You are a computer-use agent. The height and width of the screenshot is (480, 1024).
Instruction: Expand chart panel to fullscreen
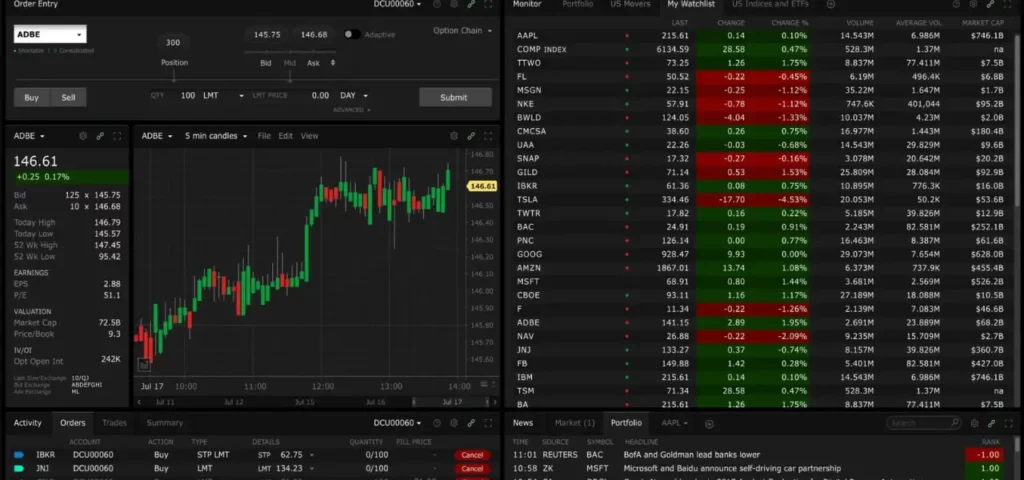488,136
